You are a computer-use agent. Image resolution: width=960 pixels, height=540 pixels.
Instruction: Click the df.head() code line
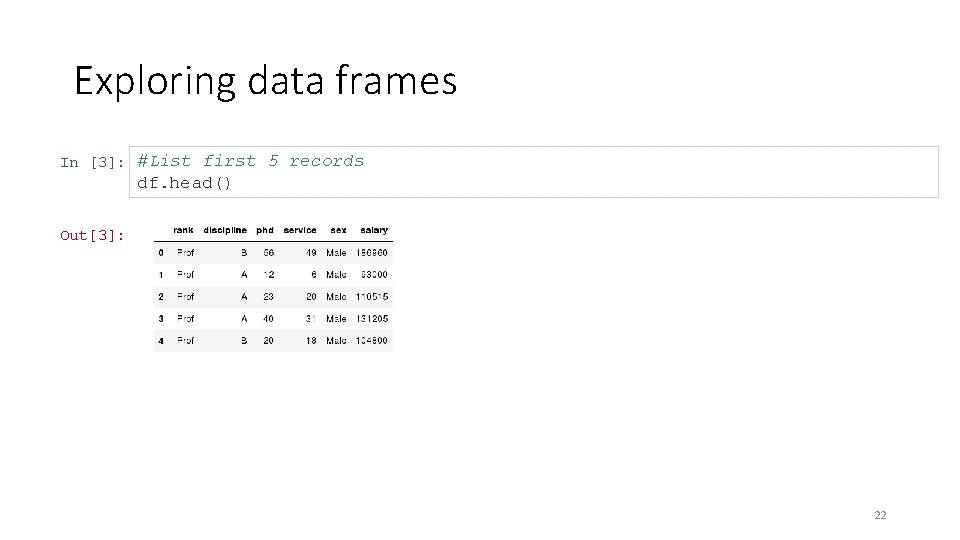(x=184, y=183)
